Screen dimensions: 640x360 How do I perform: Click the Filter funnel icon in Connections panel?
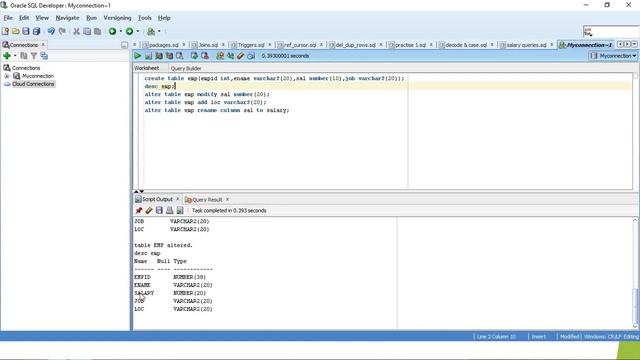click(x=34, y=56)
